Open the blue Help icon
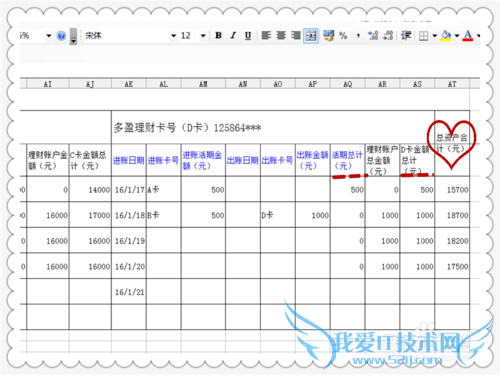The height and width of the screenshot is (375, 500). 61,35
